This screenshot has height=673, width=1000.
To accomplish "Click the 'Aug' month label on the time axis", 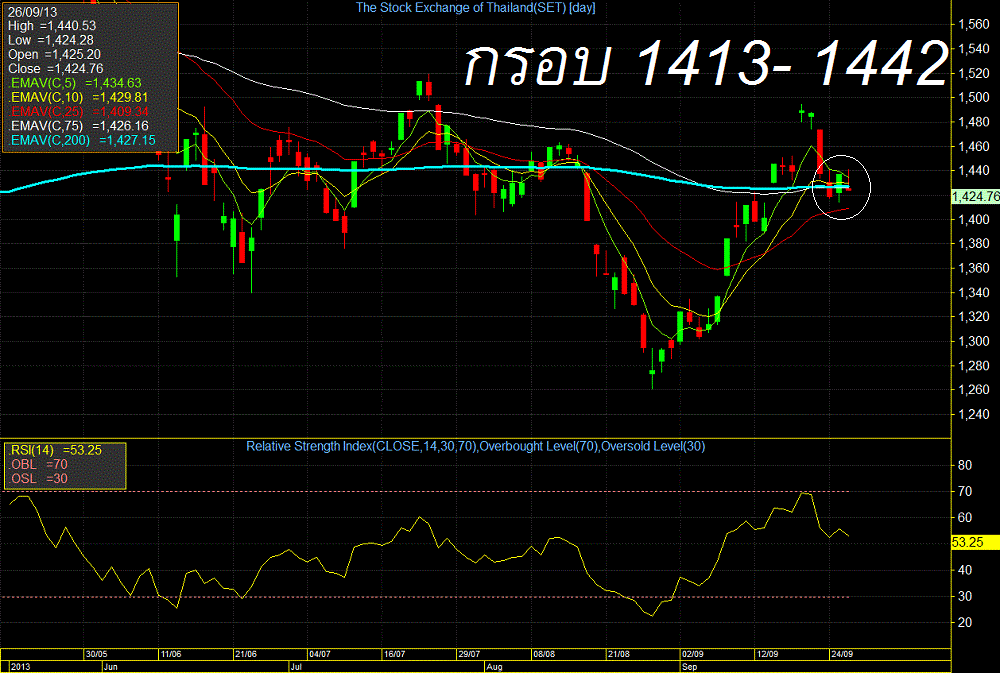I will (494, 667).
